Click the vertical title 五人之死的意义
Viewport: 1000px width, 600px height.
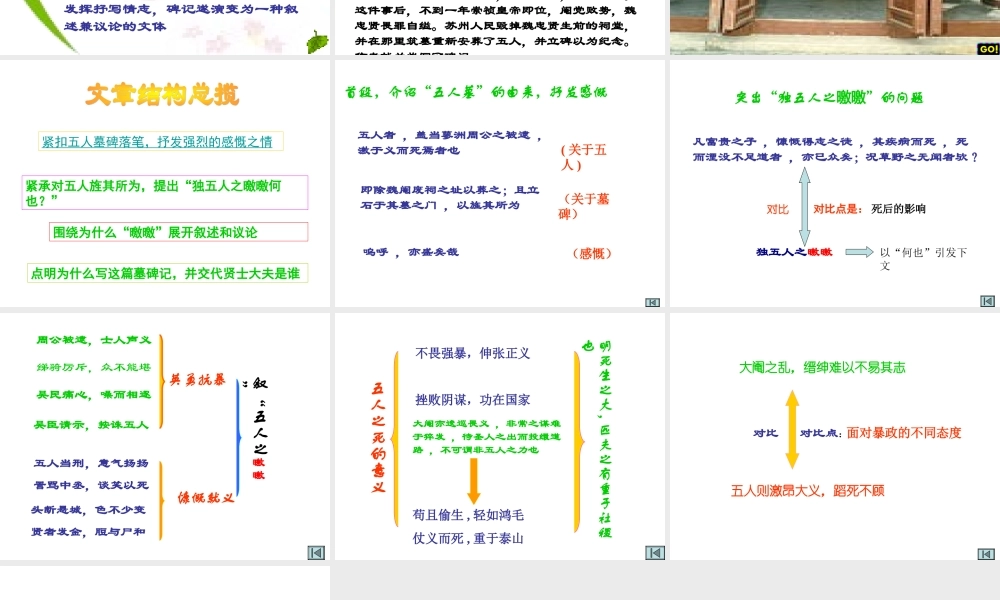[x=378, y=437]
